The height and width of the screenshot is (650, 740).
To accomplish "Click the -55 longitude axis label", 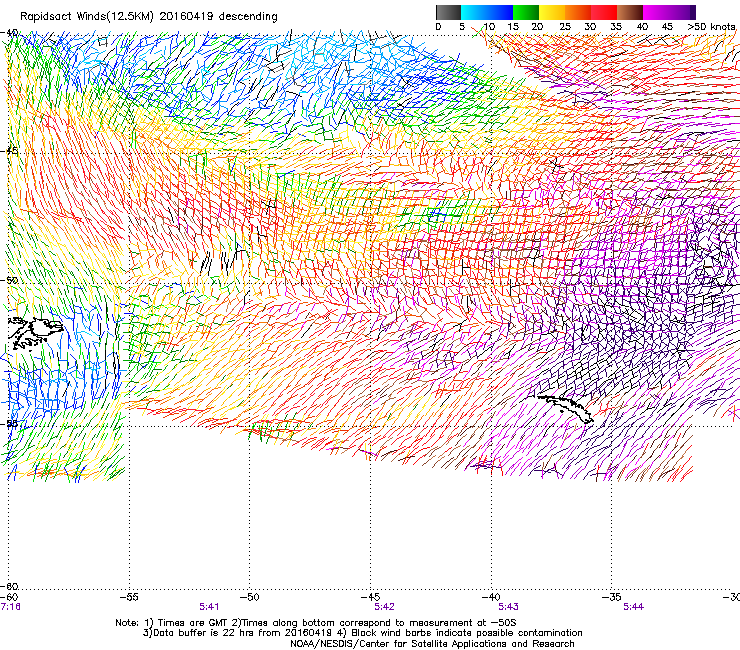I will [129, 597].
